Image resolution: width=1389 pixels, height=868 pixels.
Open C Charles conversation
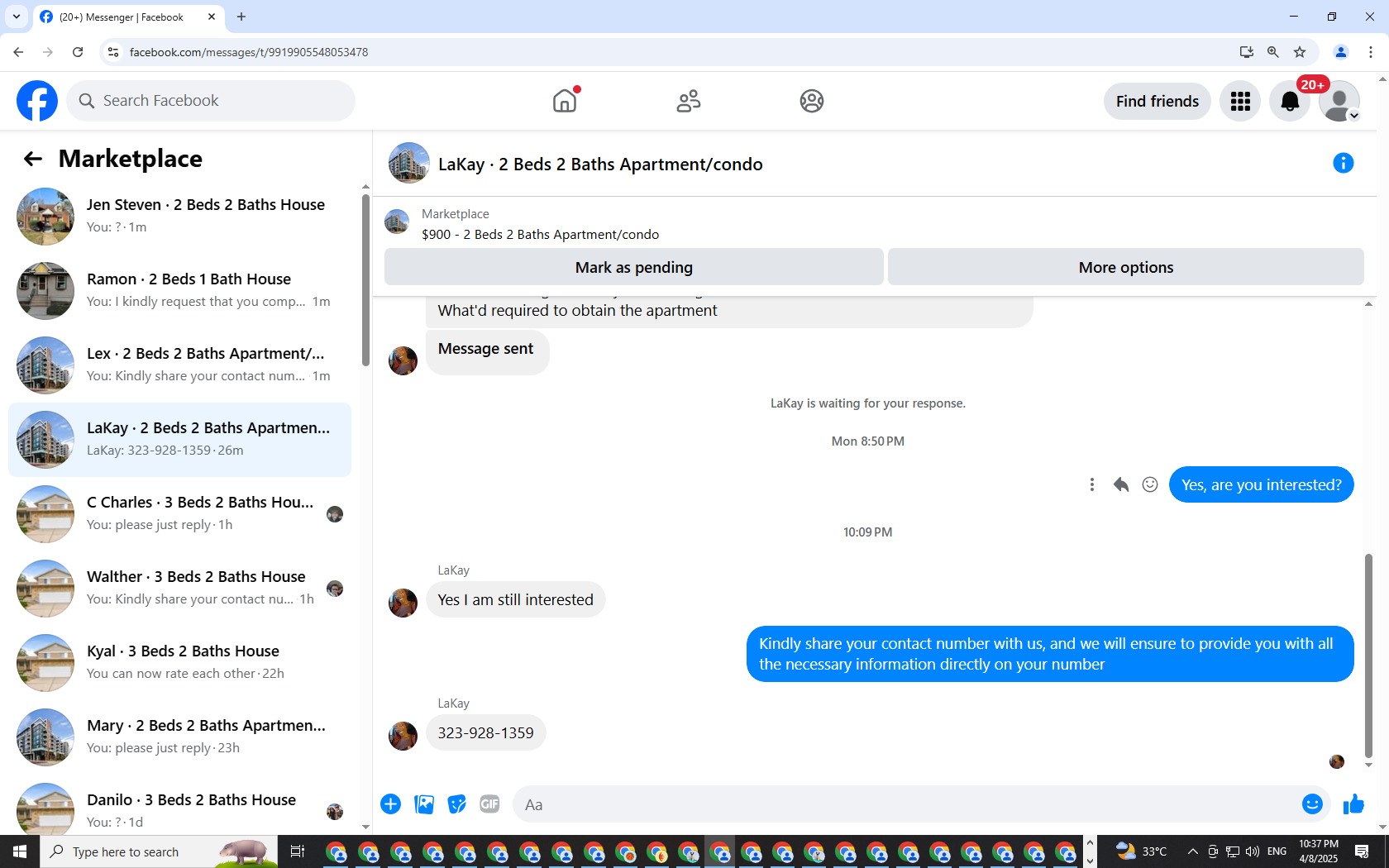pyautogui.click(x=179, y=514)
